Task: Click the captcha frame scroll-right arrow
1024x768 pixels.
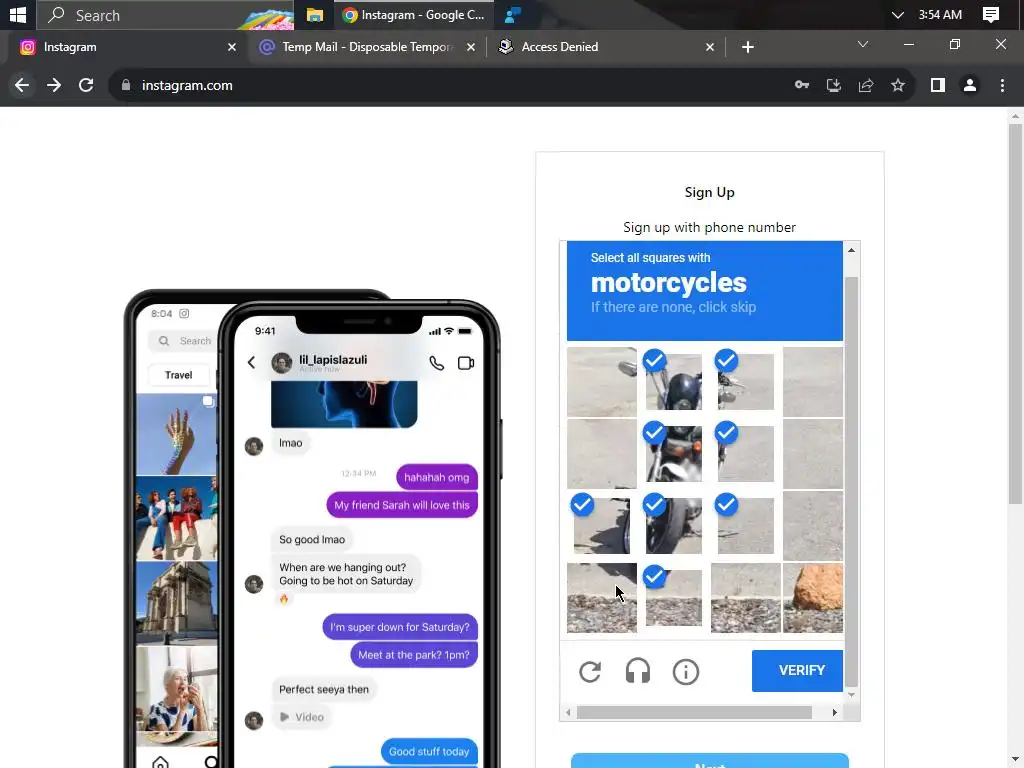Action: [835, 712]
